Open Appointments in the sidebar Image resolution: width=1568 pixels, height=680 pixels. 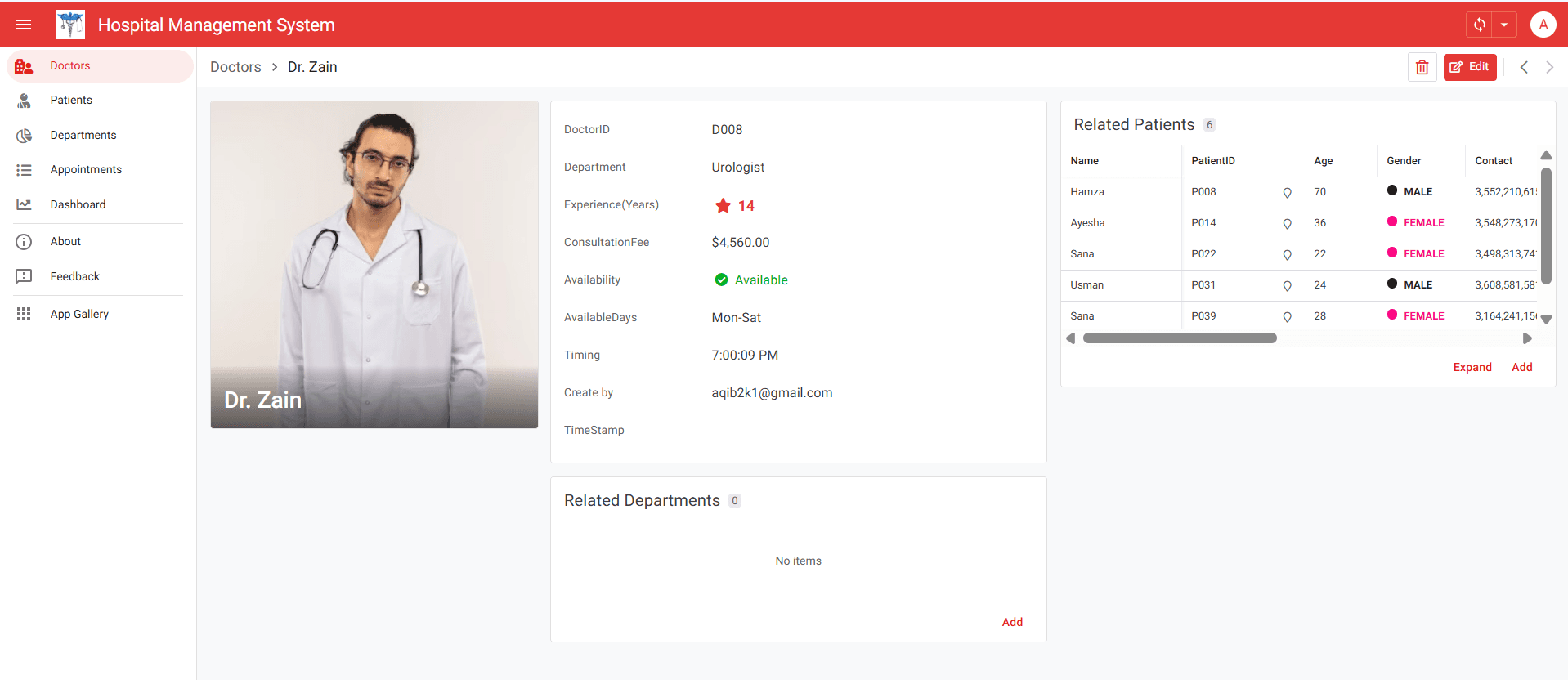(100, 169)
